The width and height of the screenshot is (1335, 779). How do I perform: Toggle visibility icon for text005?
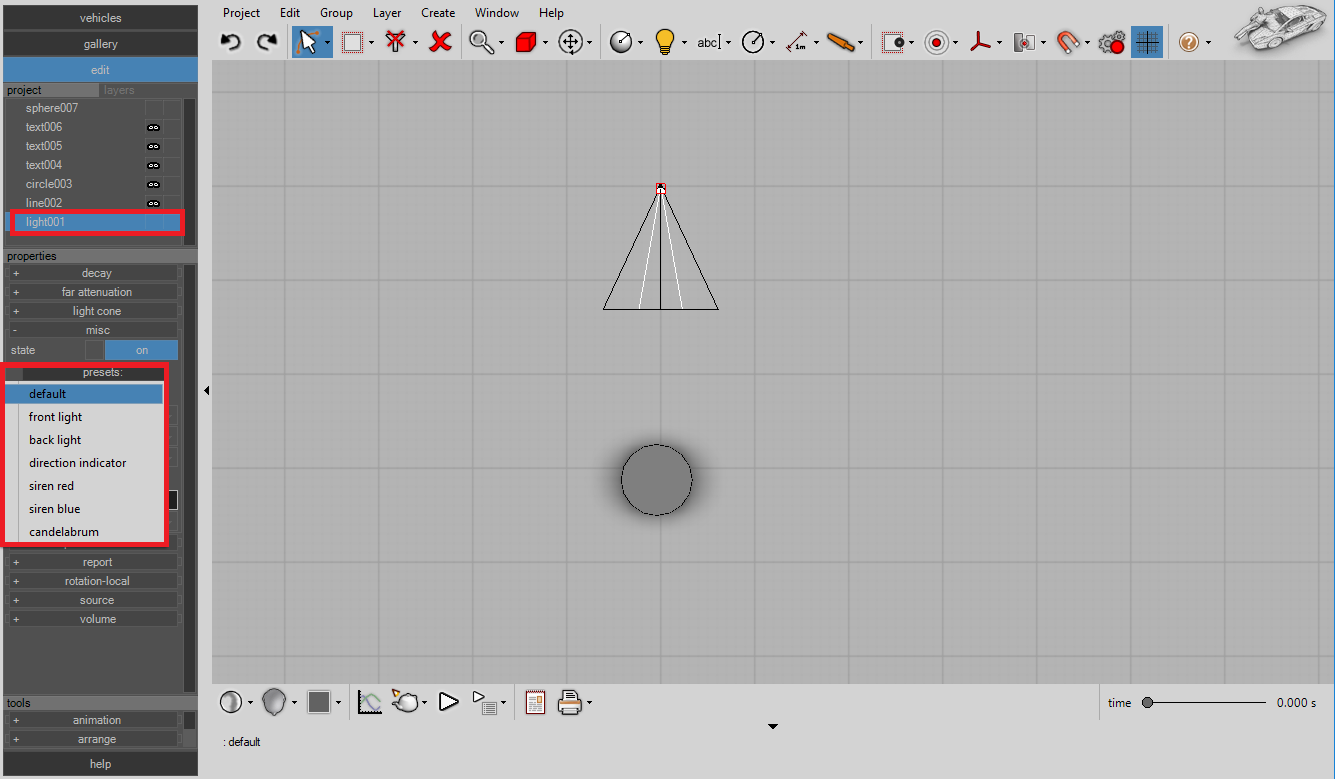tap(153, 146)
